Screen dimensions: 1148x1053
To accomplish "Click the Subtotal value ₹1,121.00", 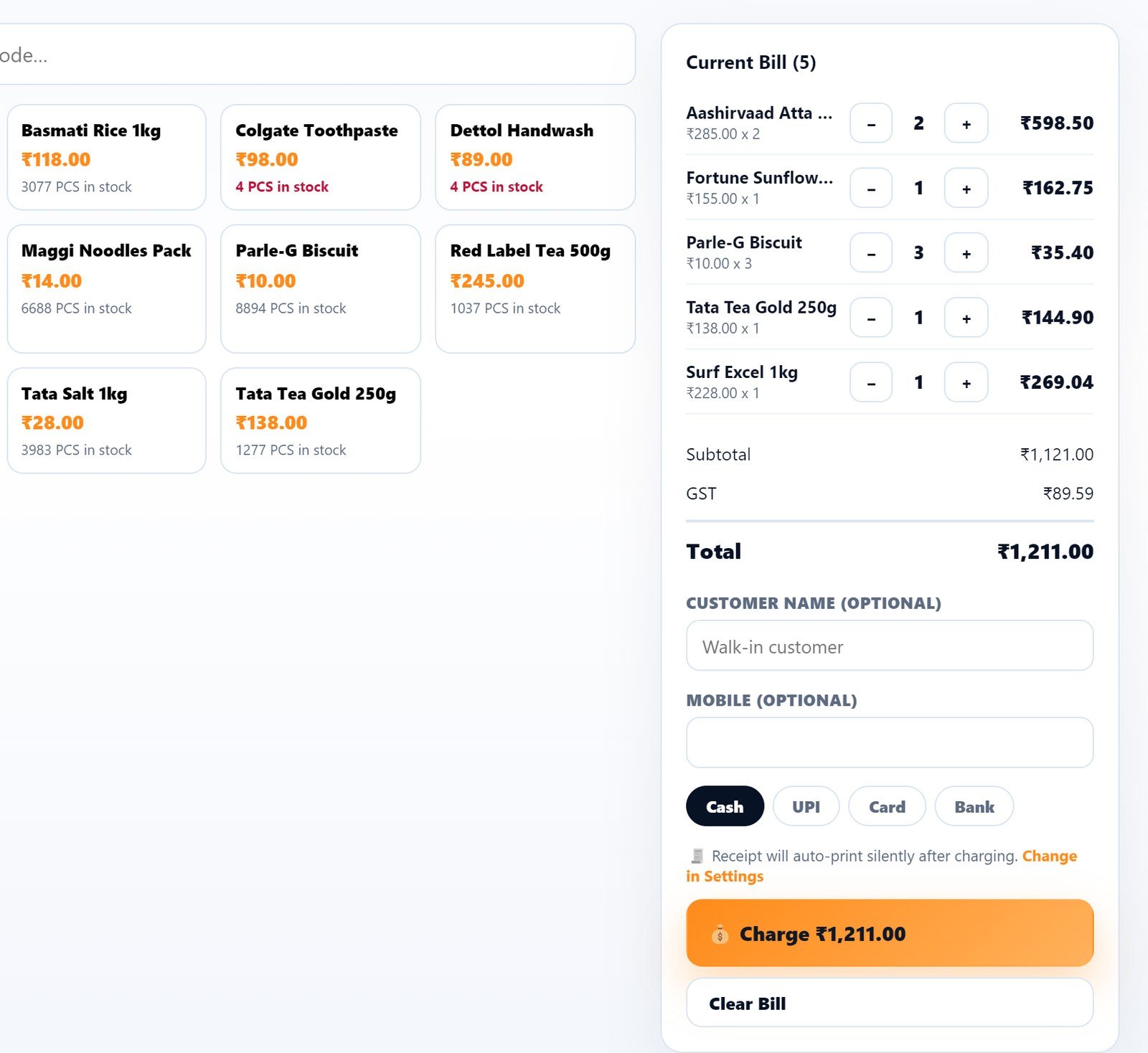I will tap(1057, 455).
